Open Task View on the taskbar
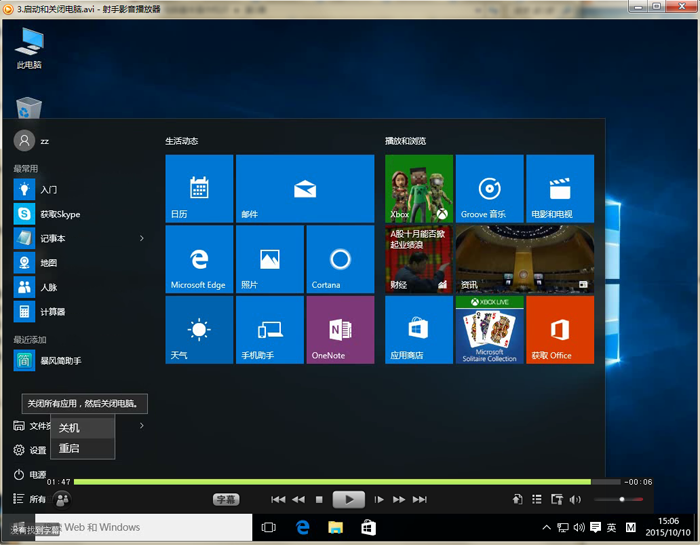 coord(268,527)
